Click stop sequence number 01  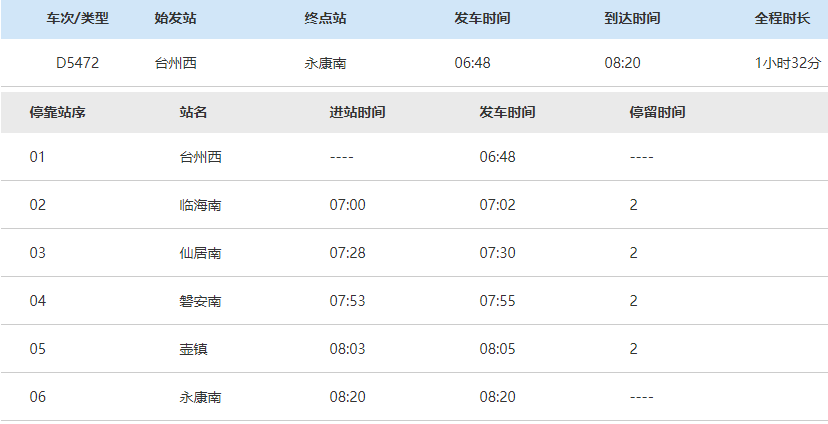[x=38, y=157]
